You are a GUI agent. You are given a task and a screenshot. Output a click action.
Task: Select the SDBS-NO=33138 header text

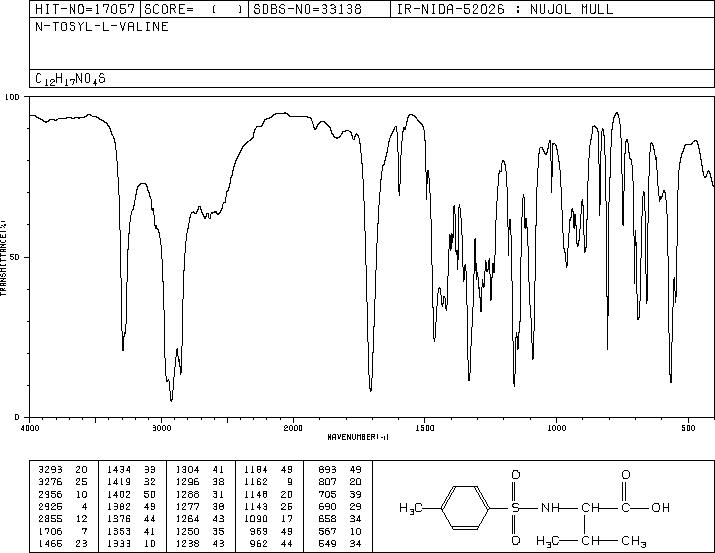coord(307,9)
